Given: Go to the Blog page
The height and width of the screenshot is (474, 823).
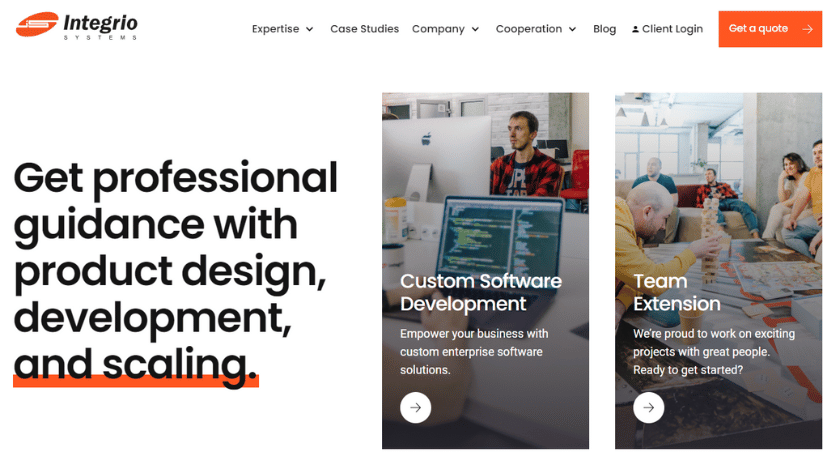Looking at the screenshot, I should (604, 29).
